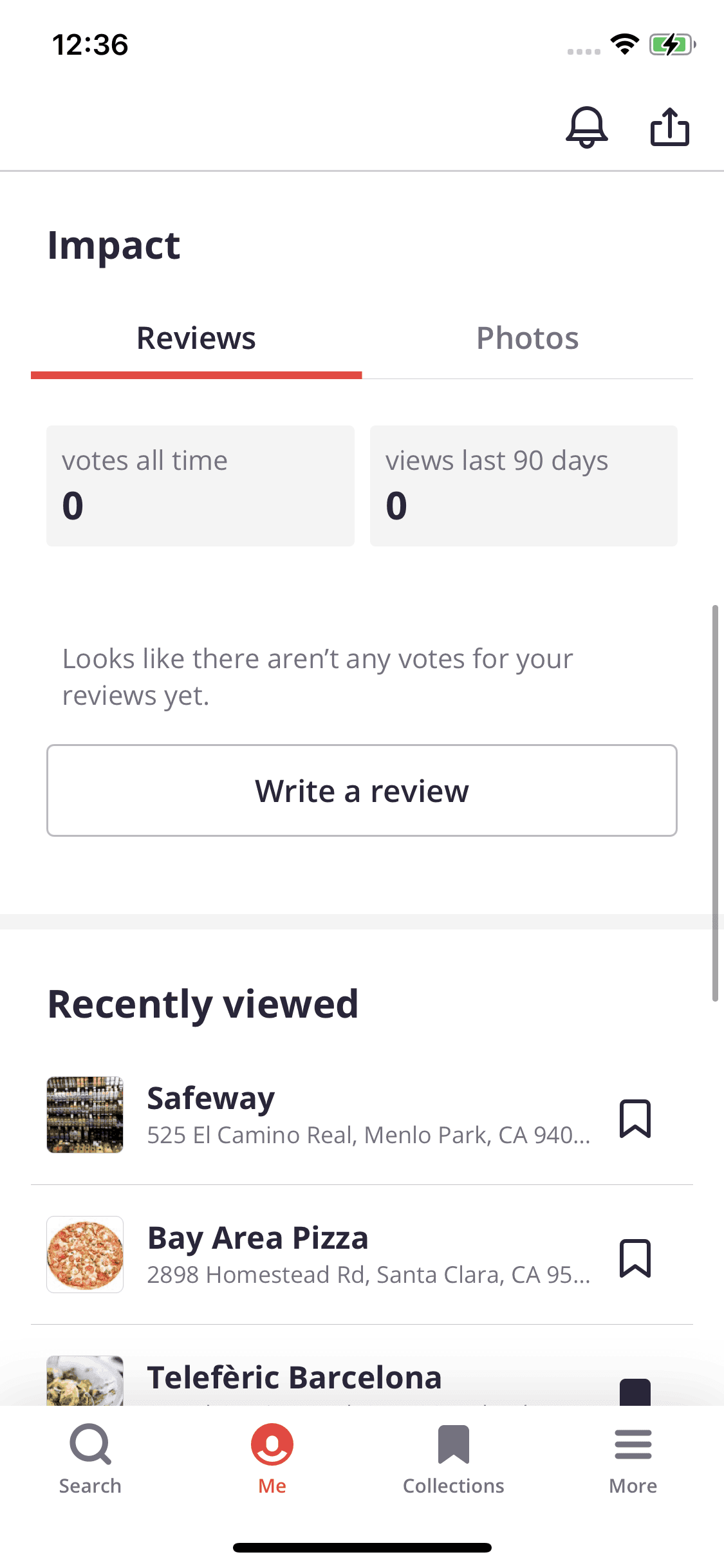Image resolution: width=724 pixels, height=1568 pixels.
Task: Toggle bookmark for Bay Area Pizza
Action: (x=635, y=1258)
